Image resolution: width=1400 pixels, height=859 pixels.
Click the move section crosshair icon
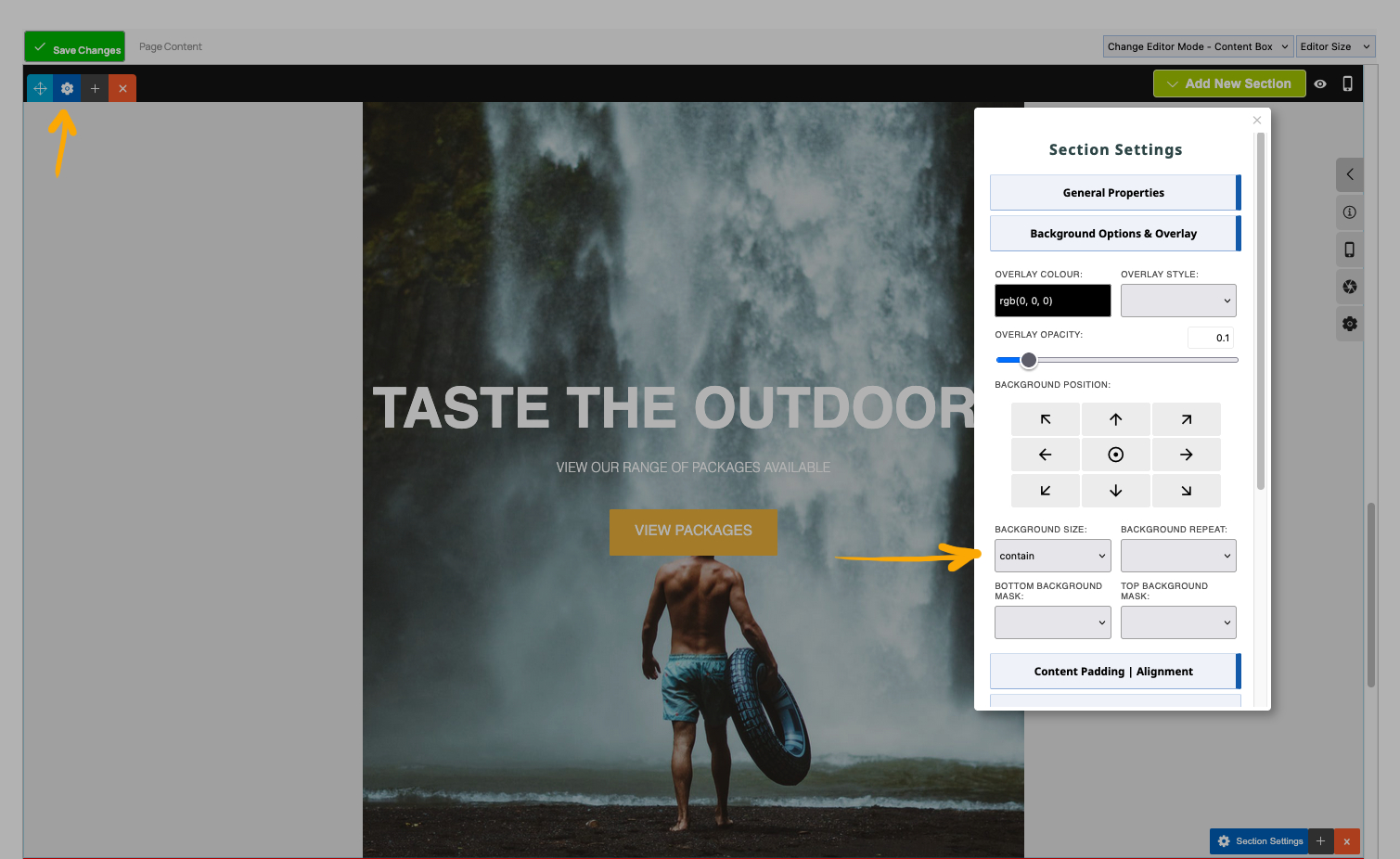click(x=40, y=88)
